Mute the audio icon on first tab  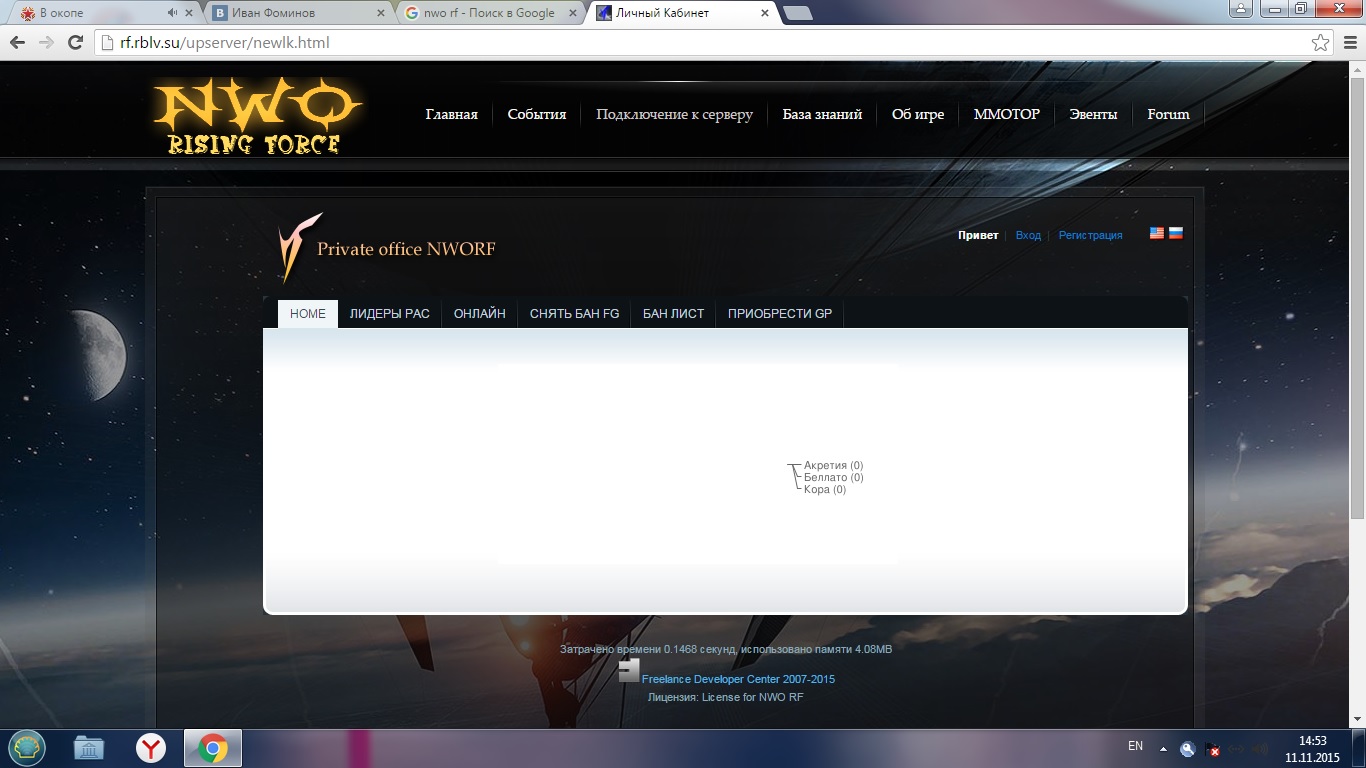click(172, 13)
